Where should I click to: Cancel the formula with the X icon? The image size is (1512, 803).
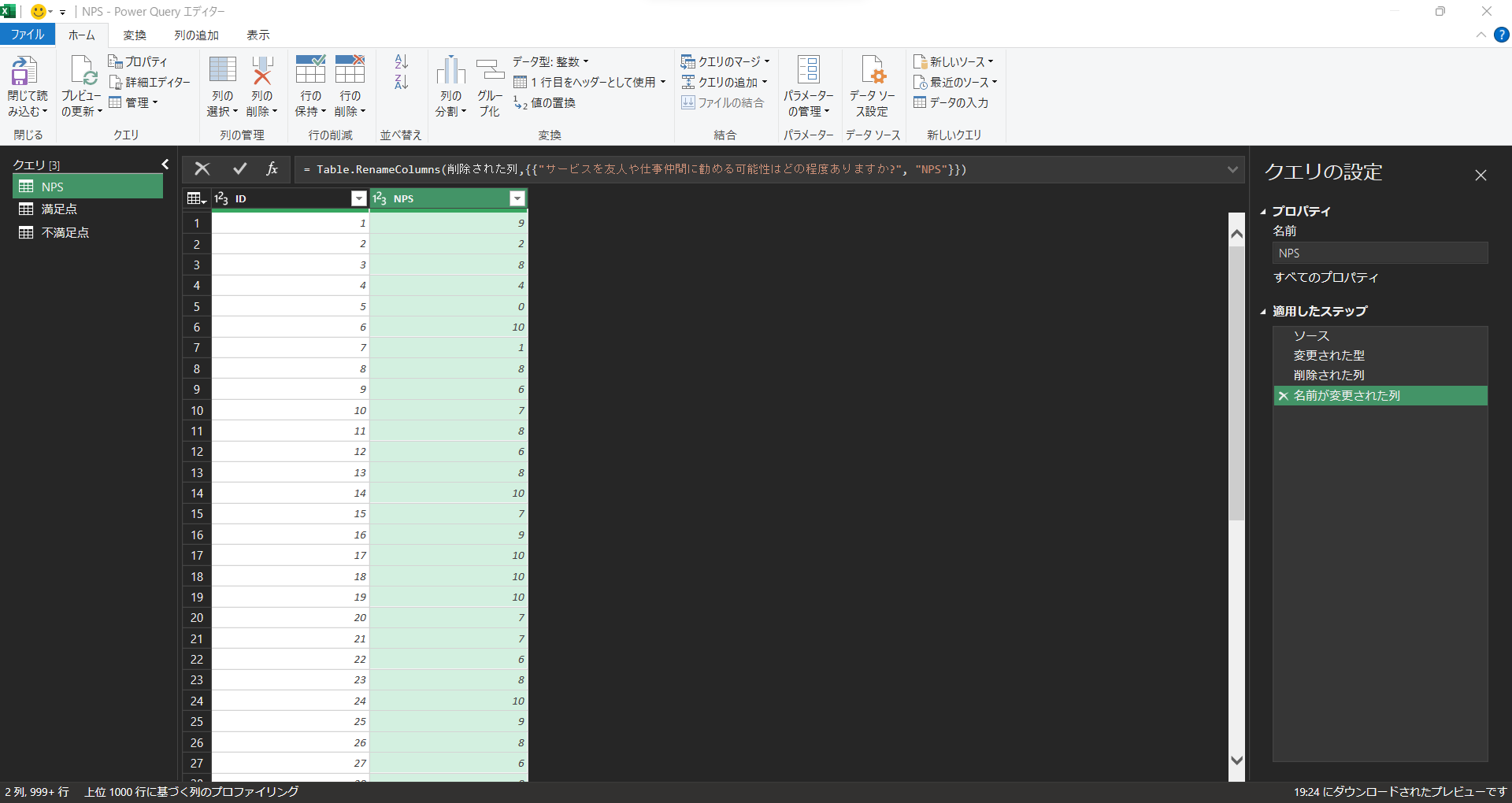(202, 168)
